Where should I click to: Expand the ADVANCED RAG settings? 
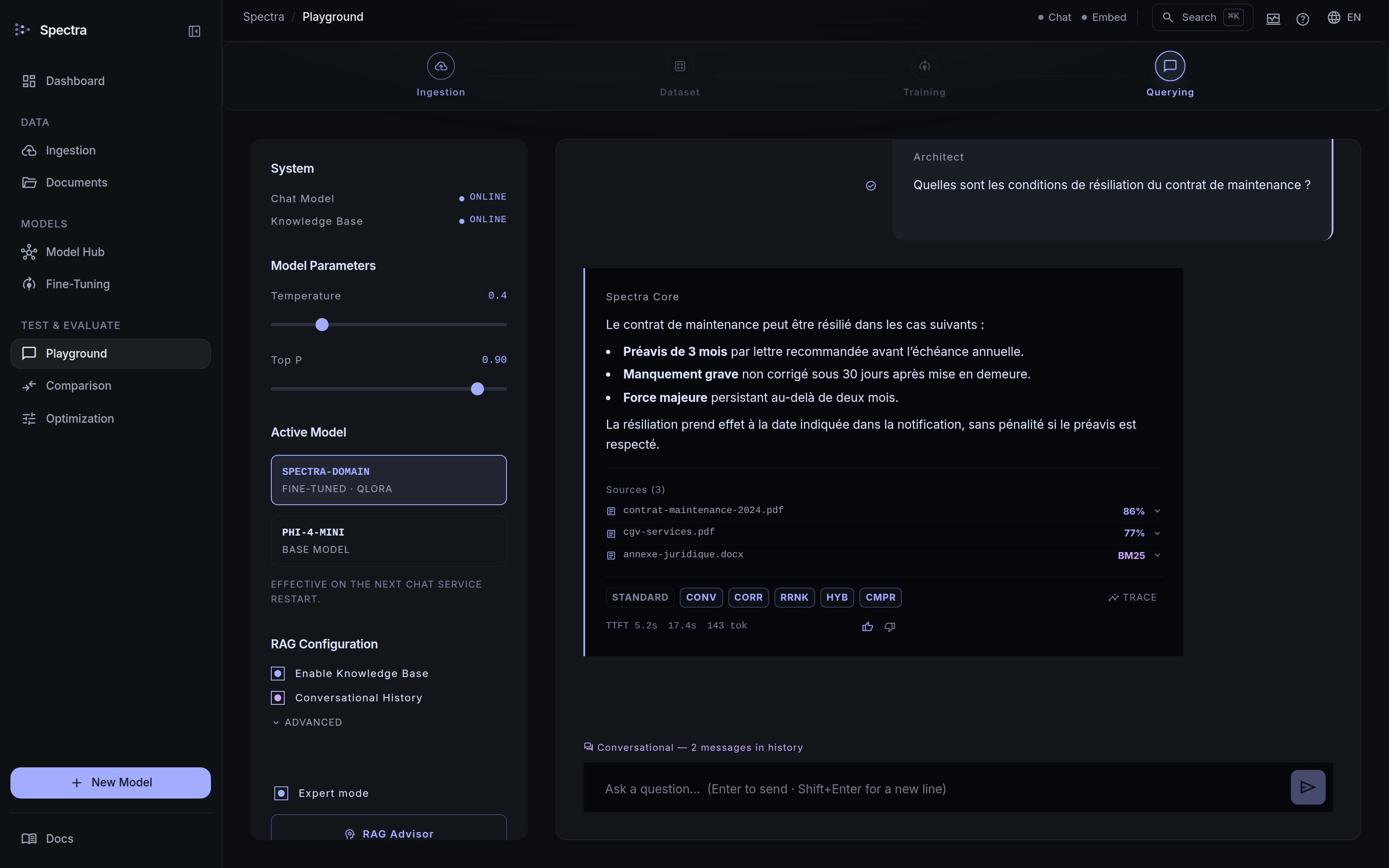[x=308, y=722]
